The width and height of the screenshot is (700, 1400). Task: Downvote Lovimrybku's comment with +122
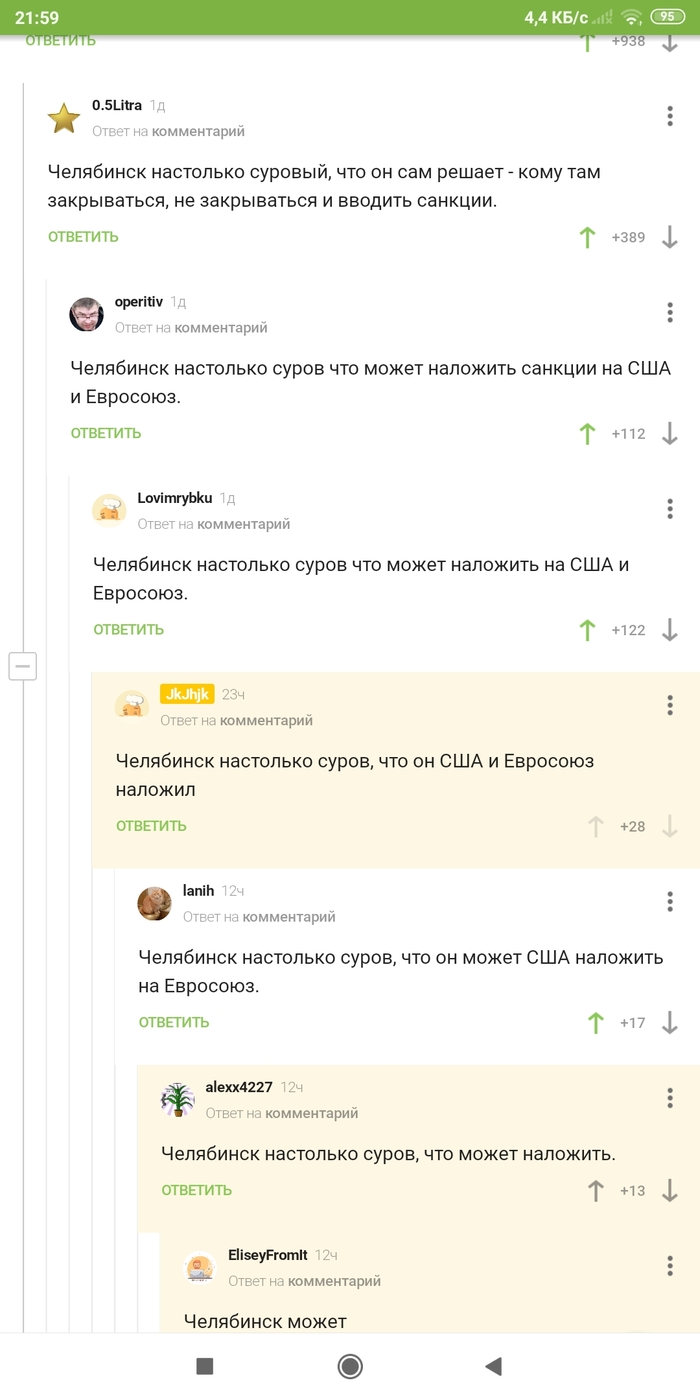pyautogui.click(x=670, y=630)
